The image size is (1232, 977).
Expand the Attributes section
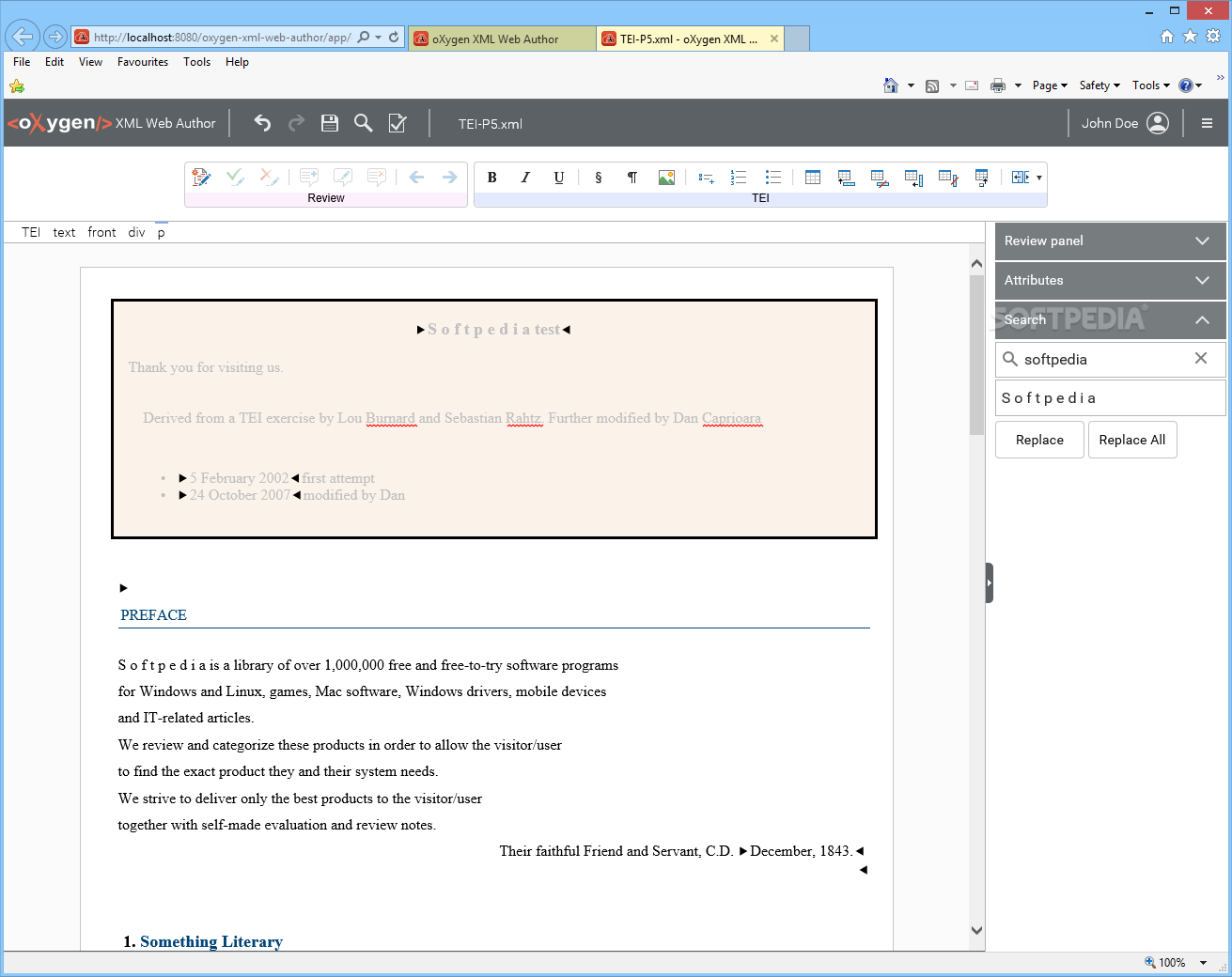coord(1110,281)
